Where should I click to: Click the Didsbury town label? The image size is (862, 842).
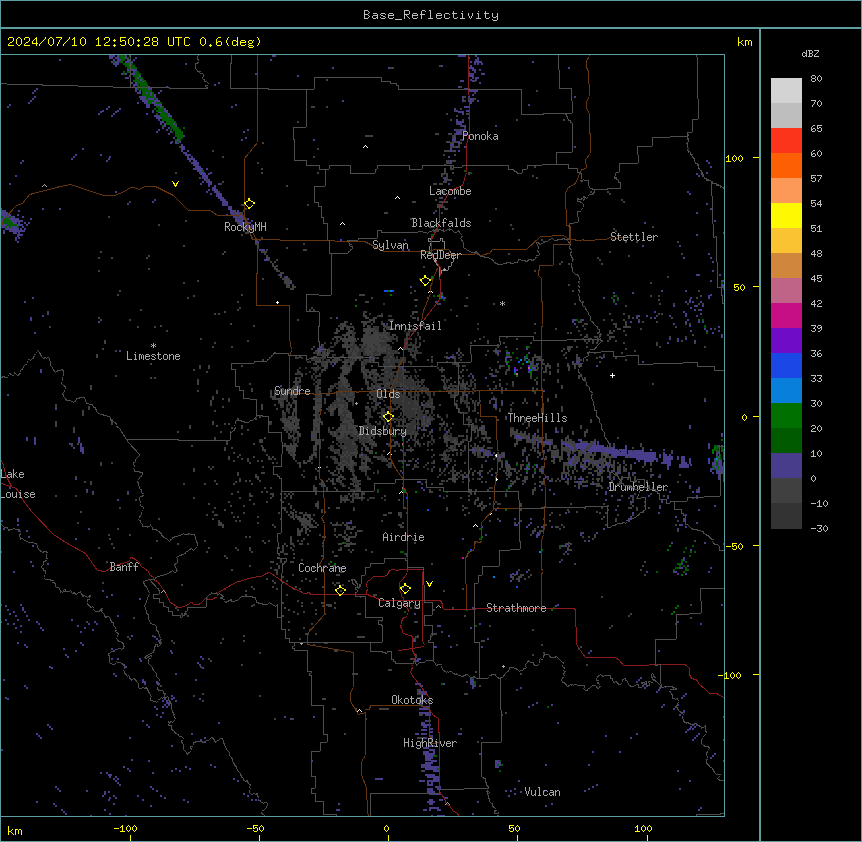click(x=383, y=431)
